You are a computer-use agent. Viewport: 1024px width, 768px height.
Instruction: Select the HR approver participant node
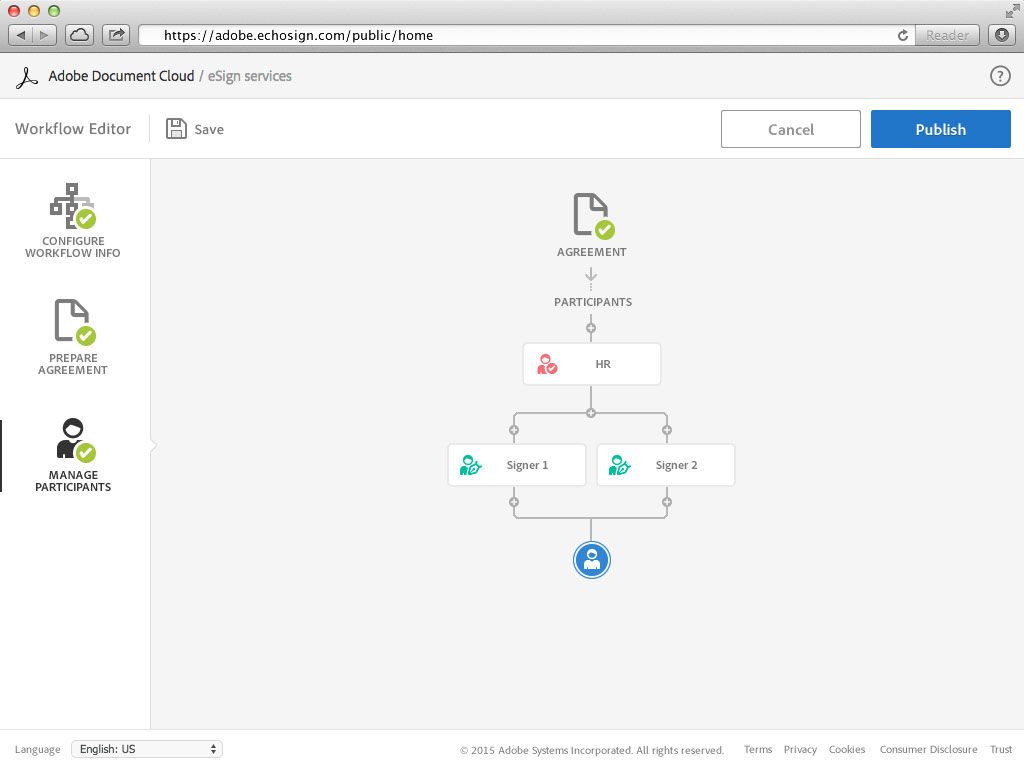click(591, 364)
